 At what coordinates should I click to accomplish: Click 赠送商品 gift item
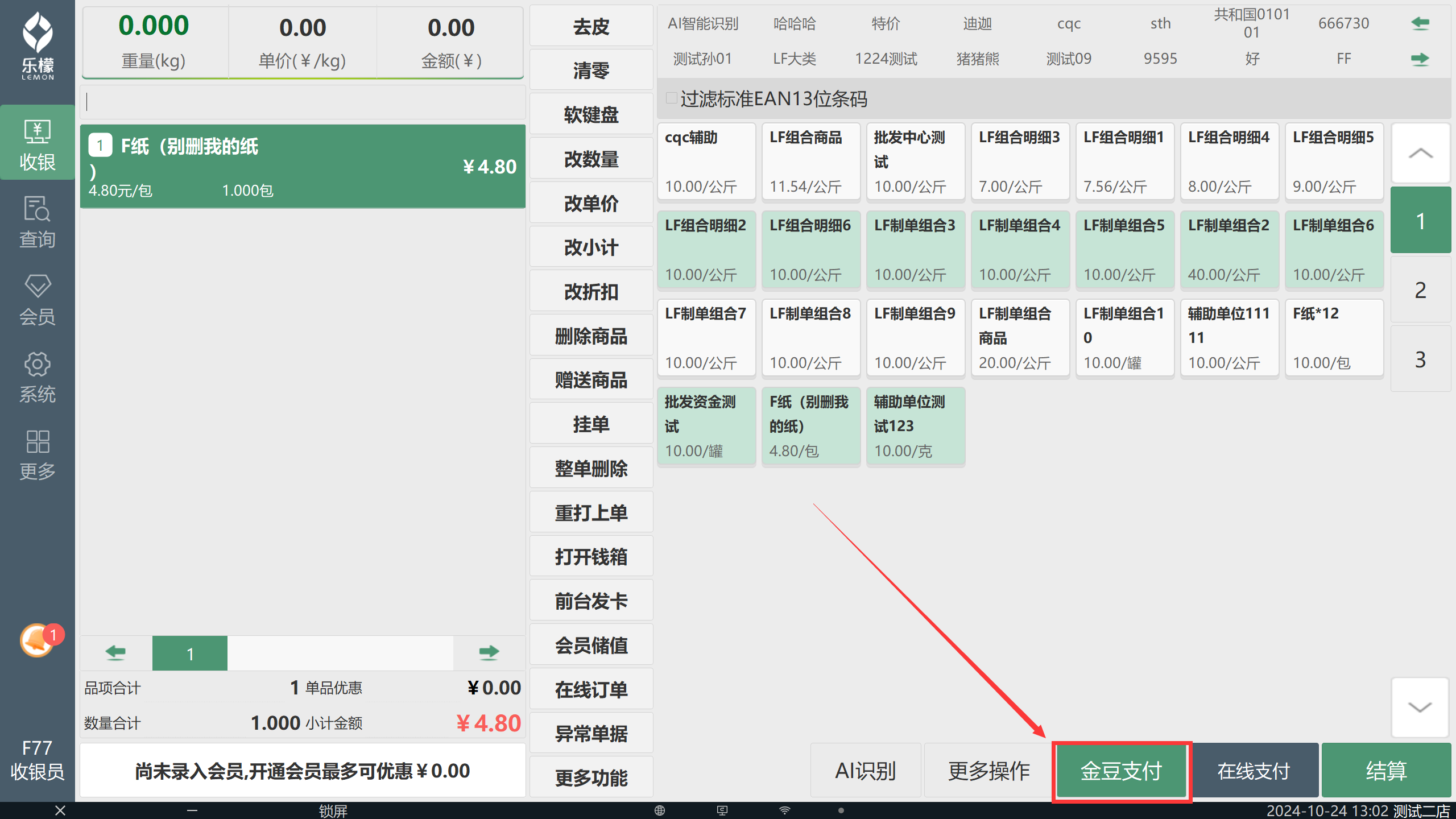click(591, 380)
